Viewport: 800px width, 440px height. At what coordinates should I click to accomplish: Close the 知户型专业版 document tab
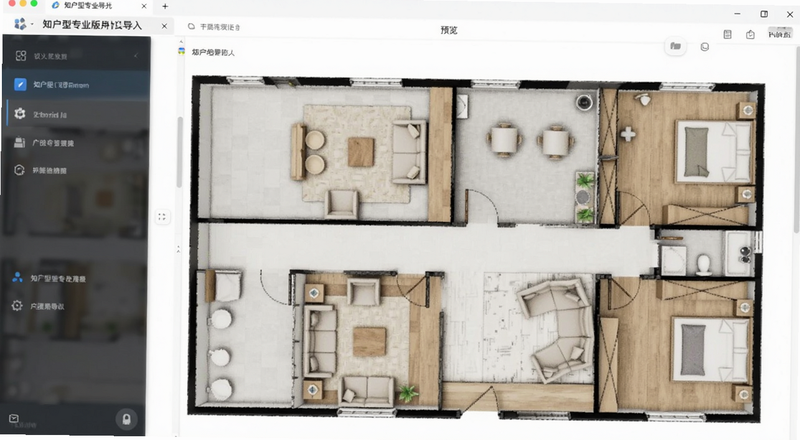coord(164,26)
